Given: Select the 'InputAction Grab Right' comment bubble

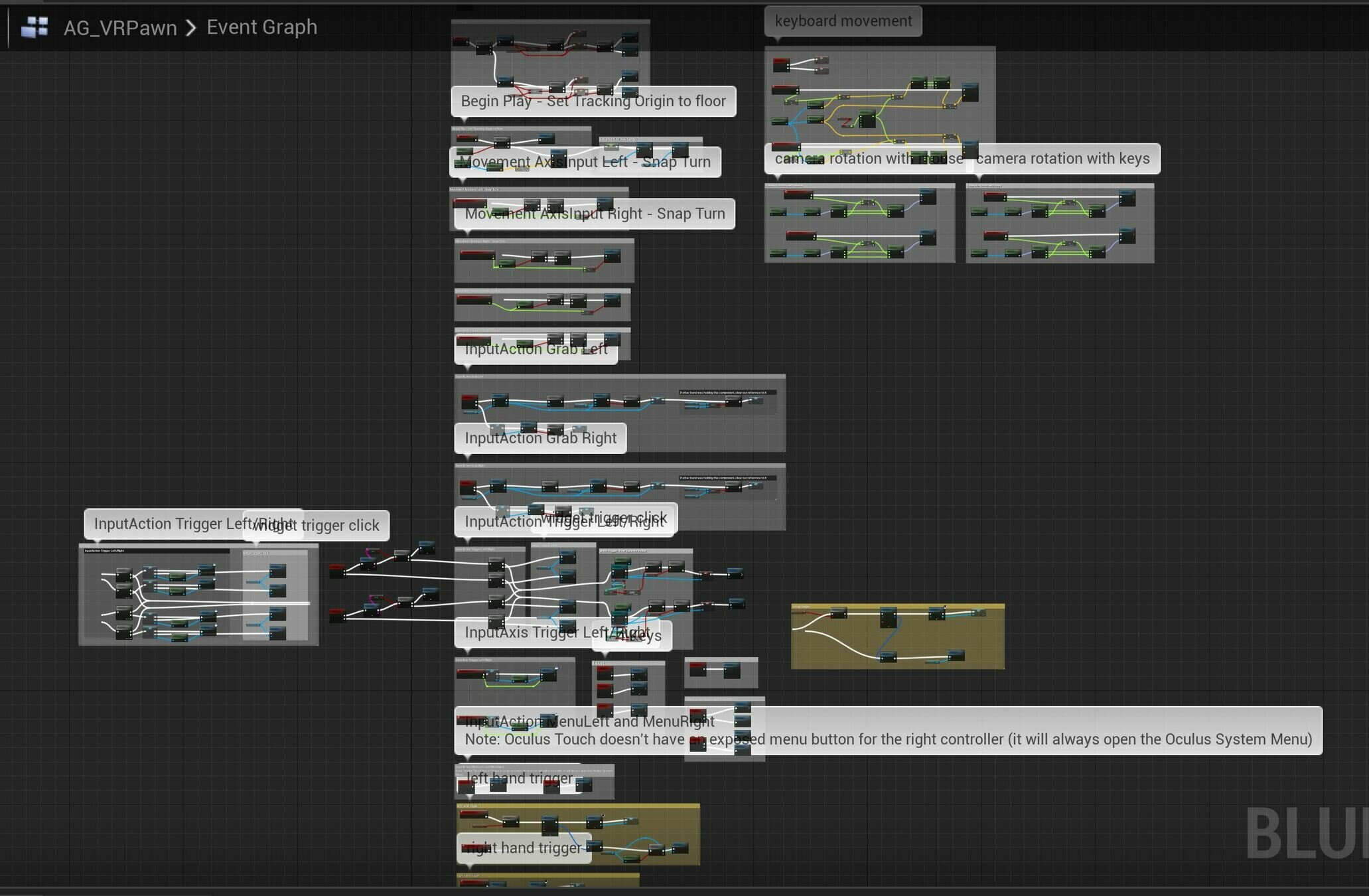Looking at the screenshot, I should tap(540, 438).
